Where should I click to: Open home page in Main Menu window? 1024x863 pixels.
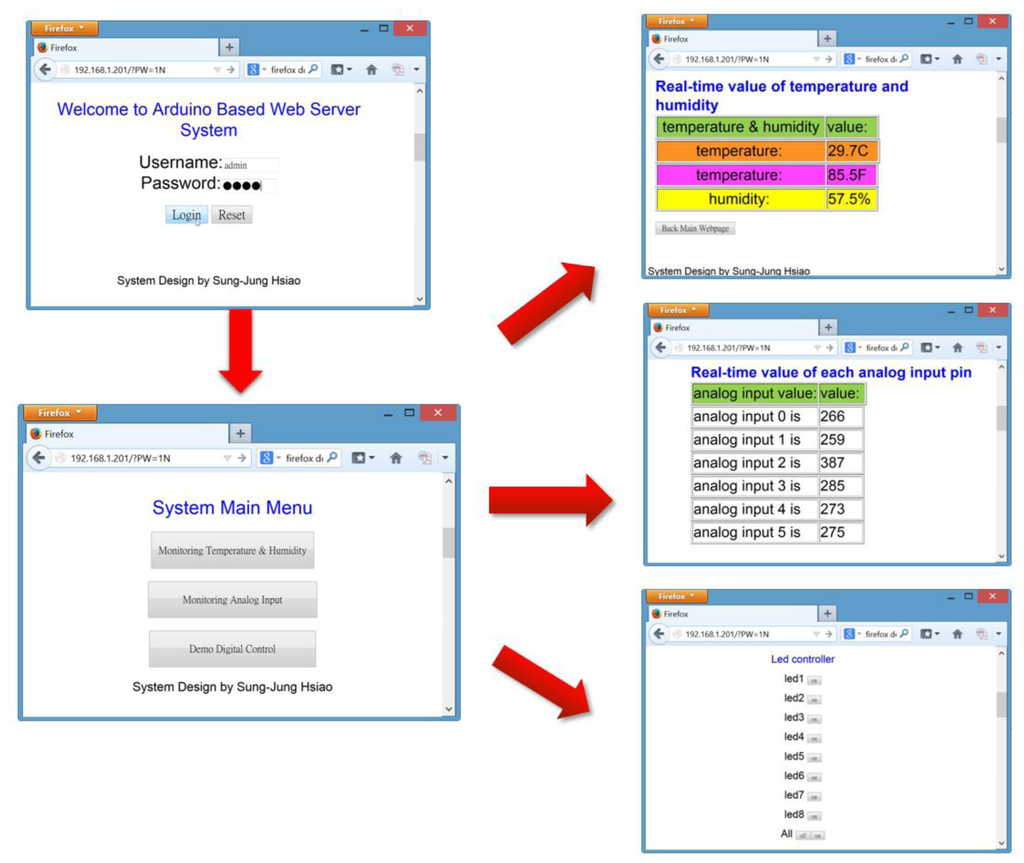(x=396, y=458)
